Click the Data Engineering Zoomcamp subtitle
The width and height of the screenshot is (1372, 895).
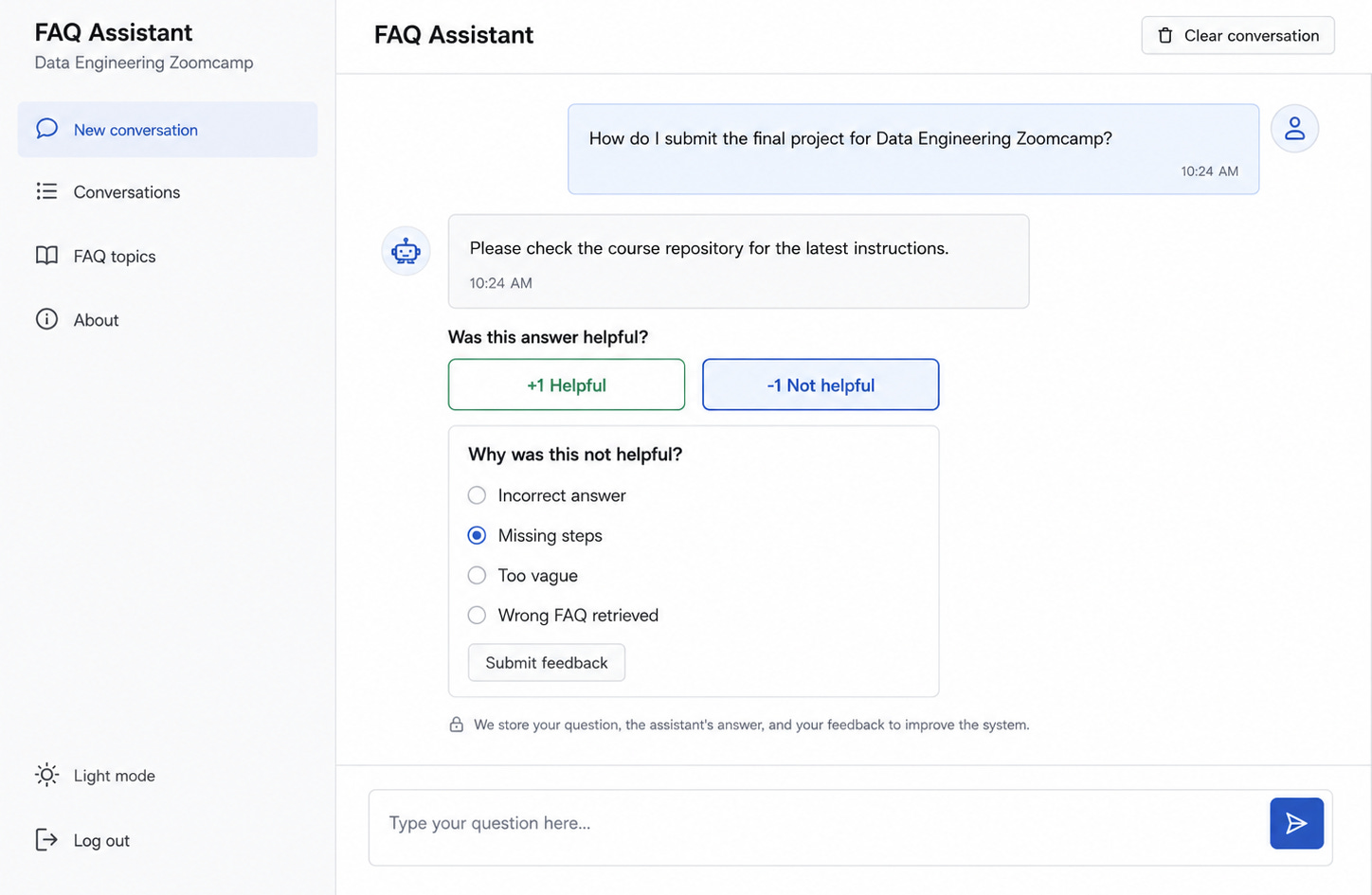(x=144, y=63)
